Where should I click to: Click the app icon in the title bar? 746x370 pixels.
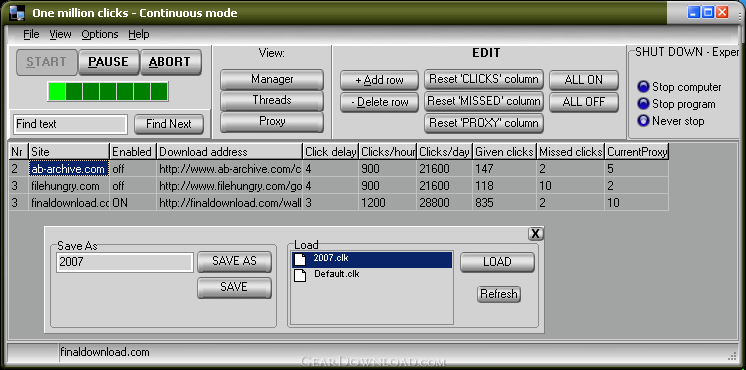pos(17,12)
